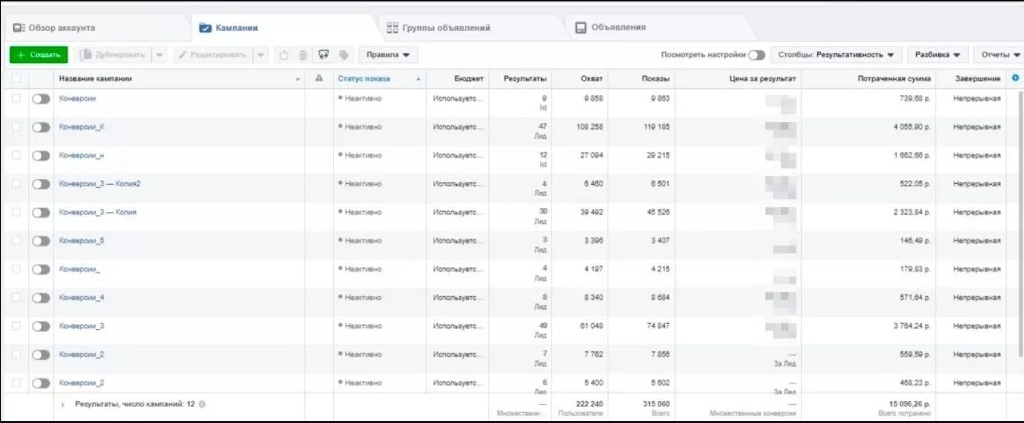Screen dimensions: 1024x423
Task: Switch on the Конверсии_4 campaign toggle
Action: click(40, 298)
